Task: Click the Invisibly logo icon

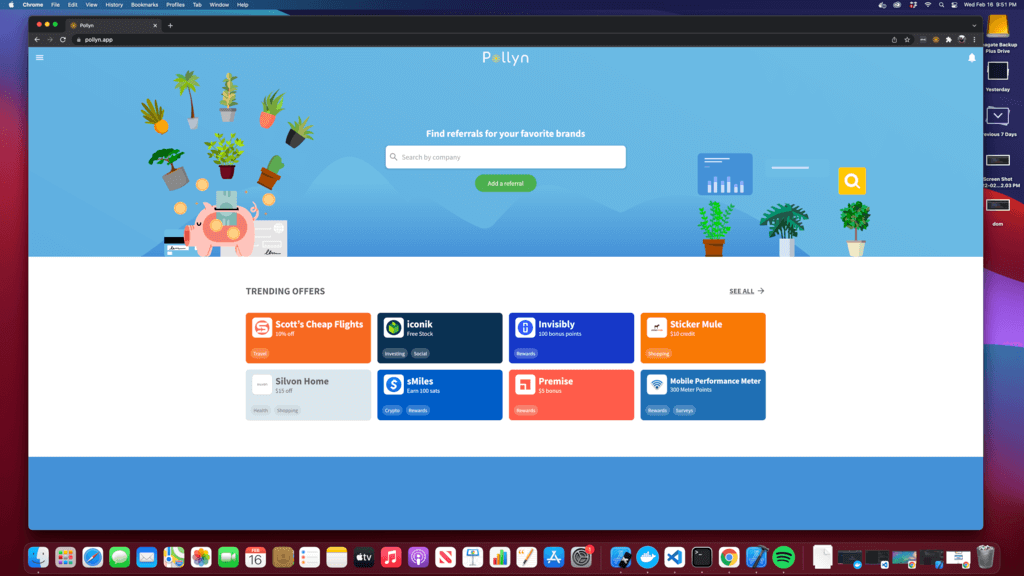Action: point(525,328)
